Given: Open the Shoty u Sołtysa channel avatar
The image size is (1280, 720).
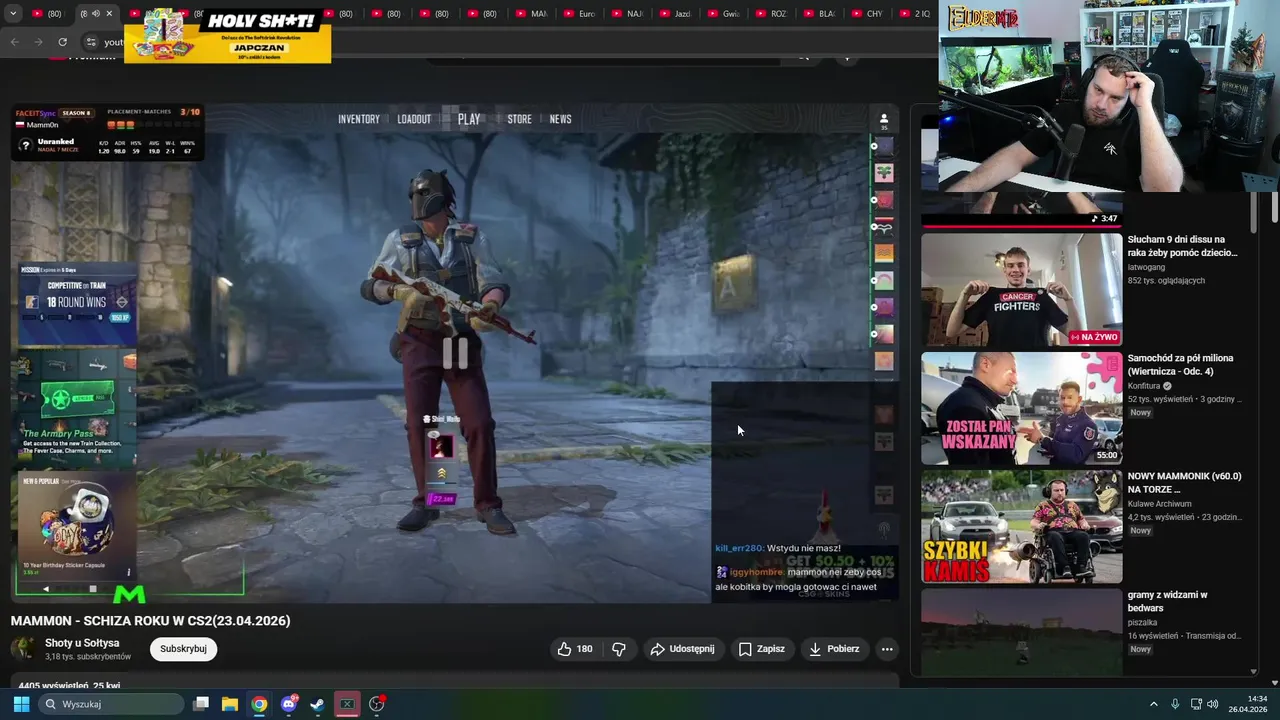Looking at the screenshot, I should (23, 649).
